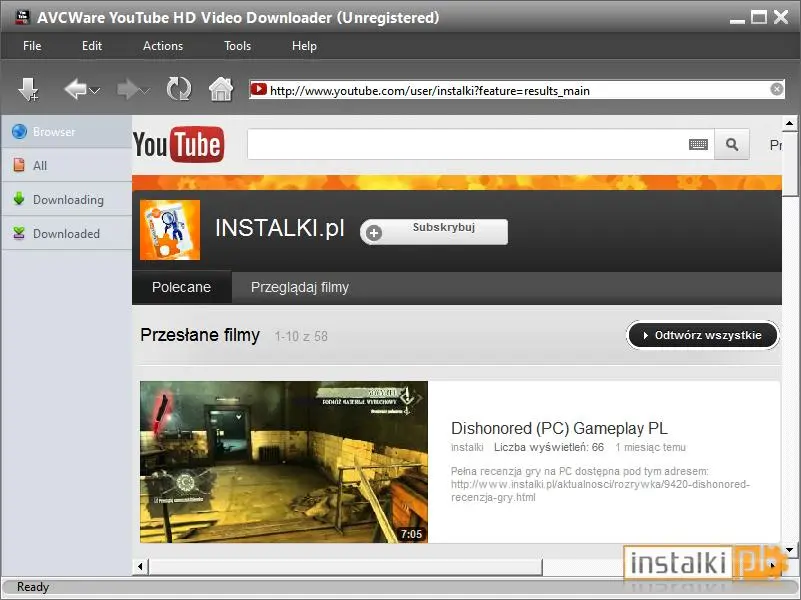801x600 pixels.
Task: Switch to the Przeglądaj filmy tab
Action: [299, 287]
